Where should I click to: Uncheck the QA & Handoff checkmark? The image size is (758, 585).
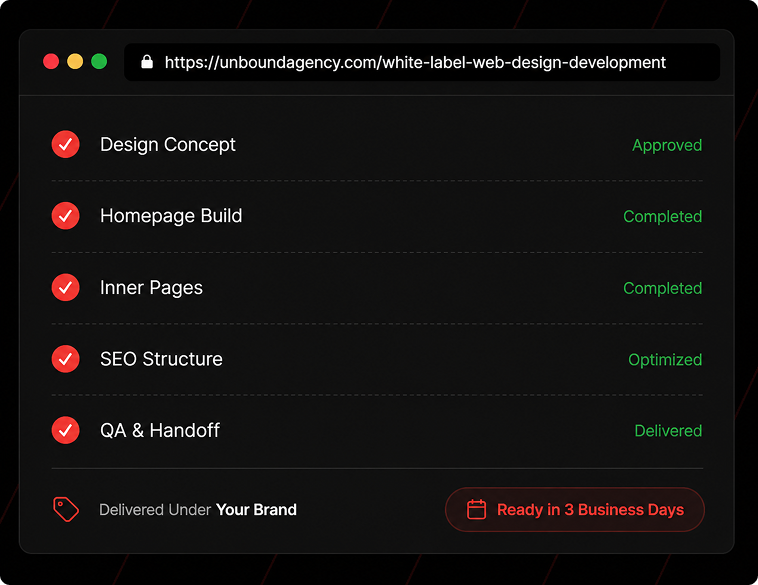click(x=66, y=430)
